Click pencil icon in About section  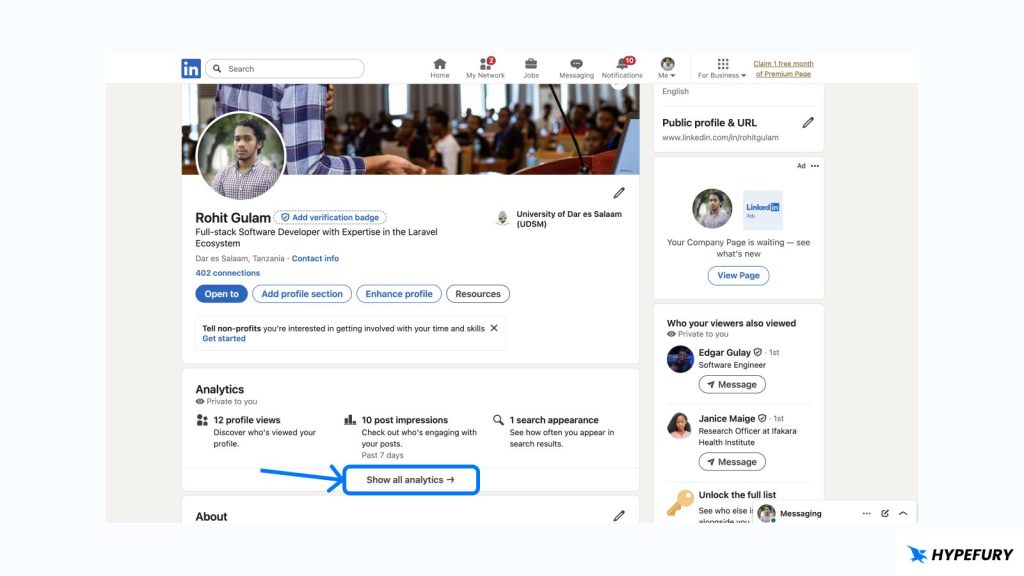(619, 516)
